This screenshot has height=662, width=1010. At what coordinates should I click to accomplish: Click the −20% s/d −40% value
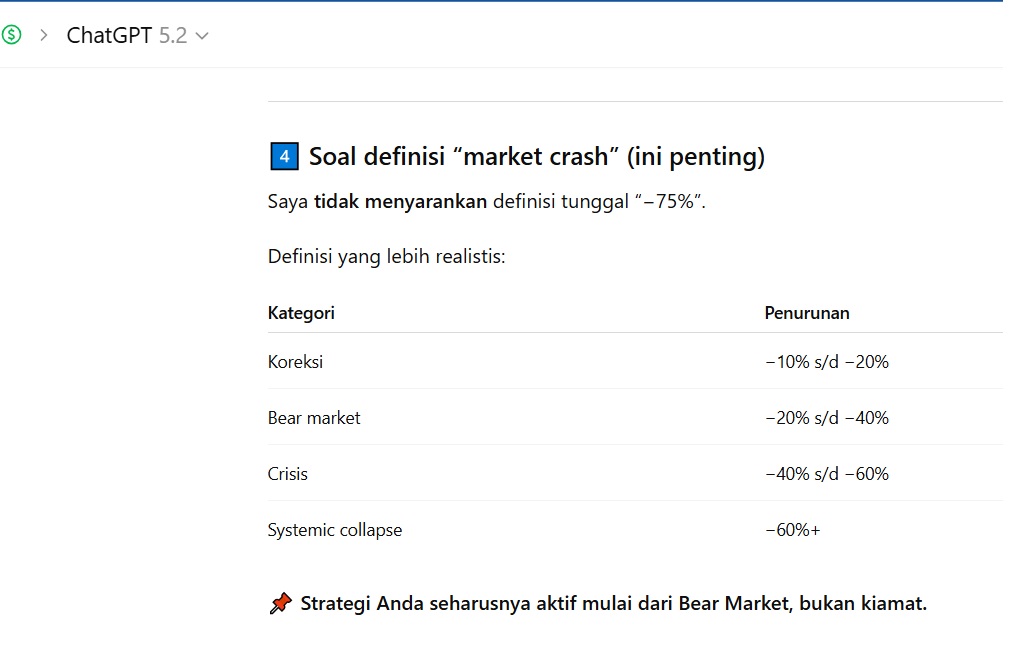point(826,418)
